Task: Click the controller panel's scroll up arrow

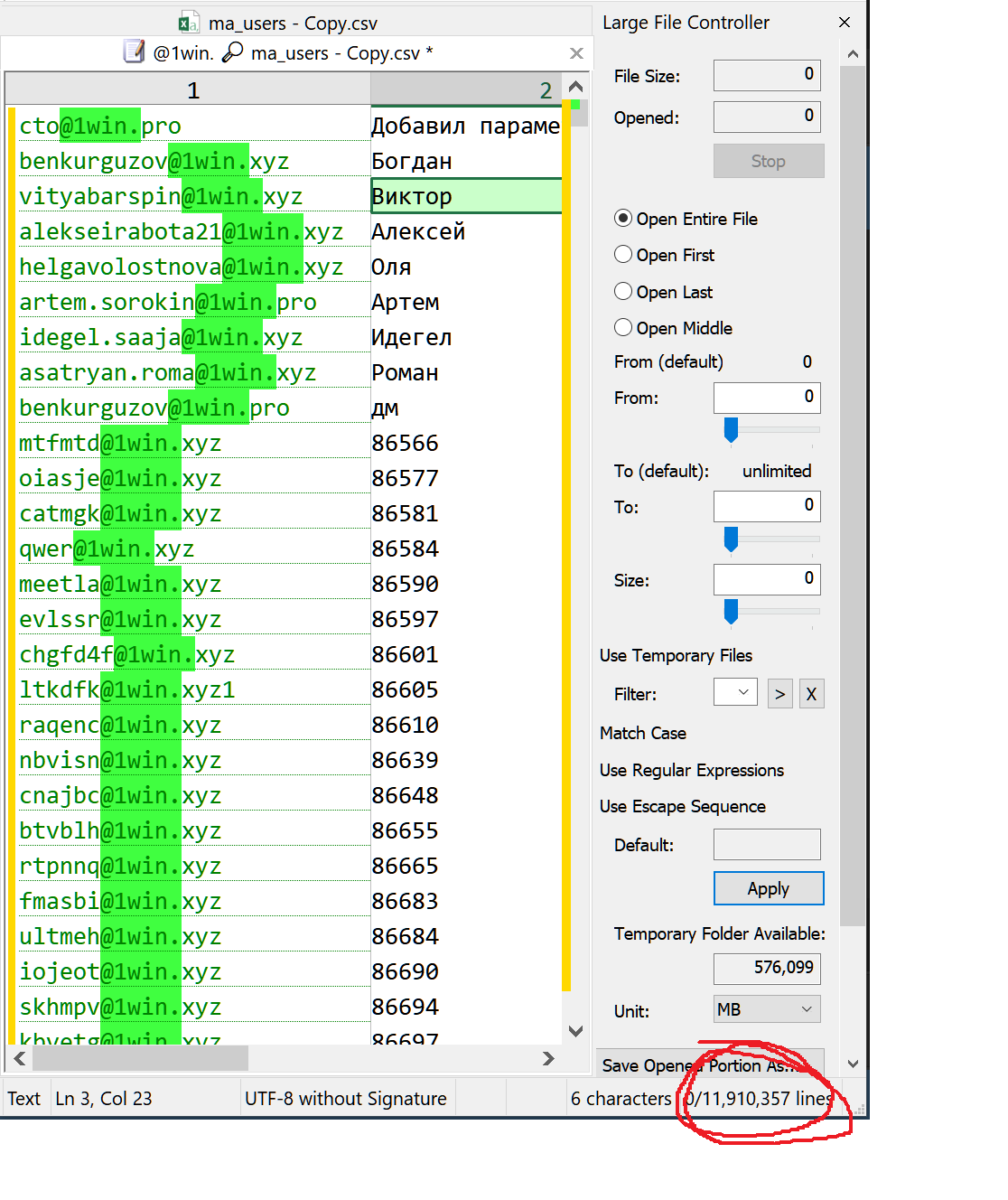Action: 853,54
